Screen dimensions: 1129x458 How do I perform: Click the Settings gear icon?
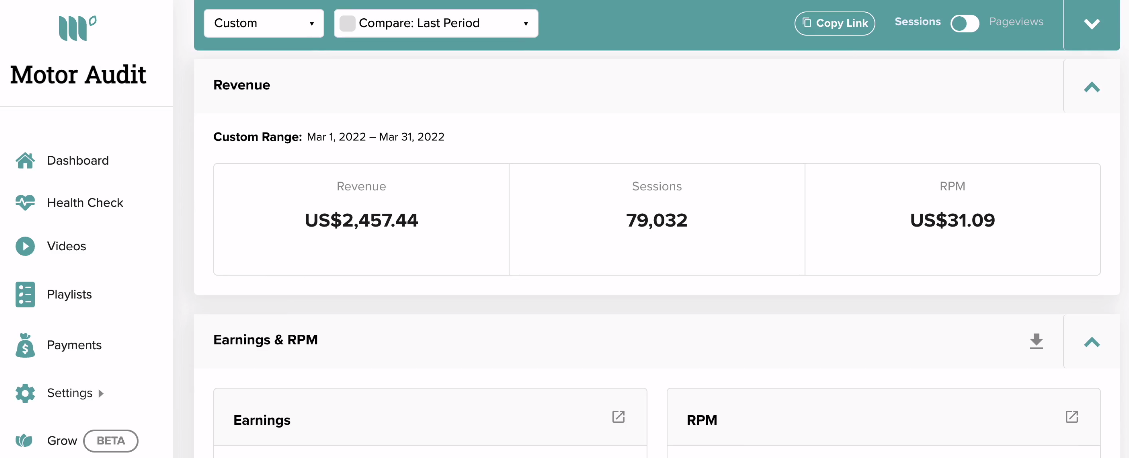[x=25, y=393]
